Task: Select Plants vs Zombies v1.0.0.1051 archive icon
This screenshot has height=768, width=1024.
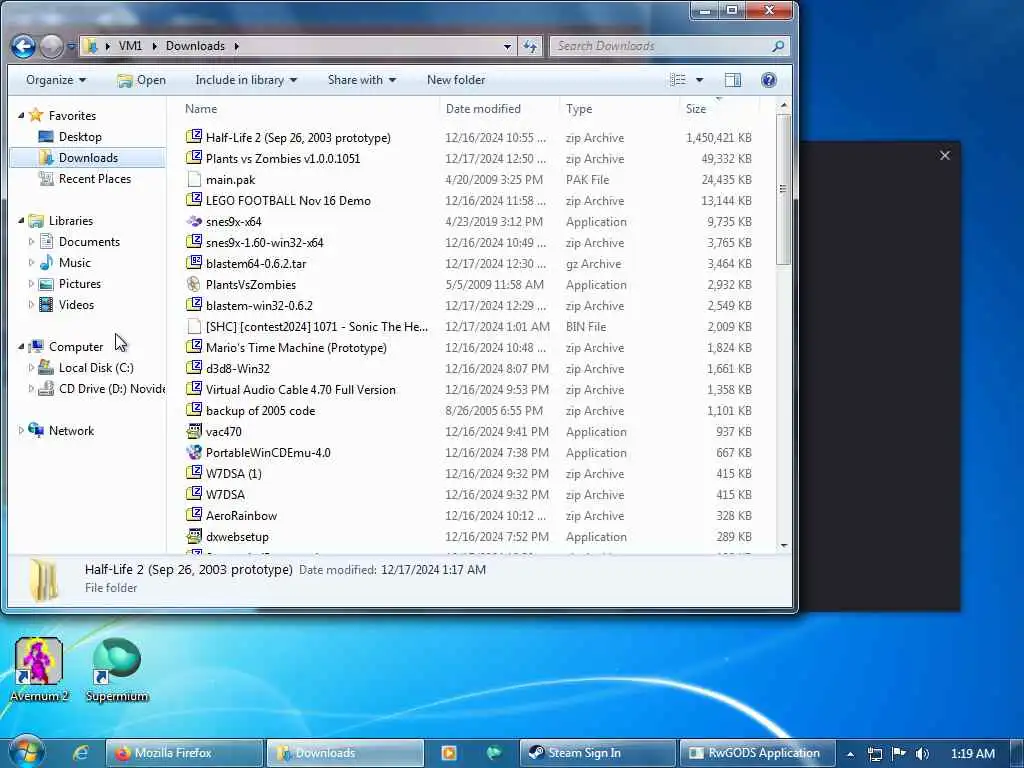Action: point(194,157)
